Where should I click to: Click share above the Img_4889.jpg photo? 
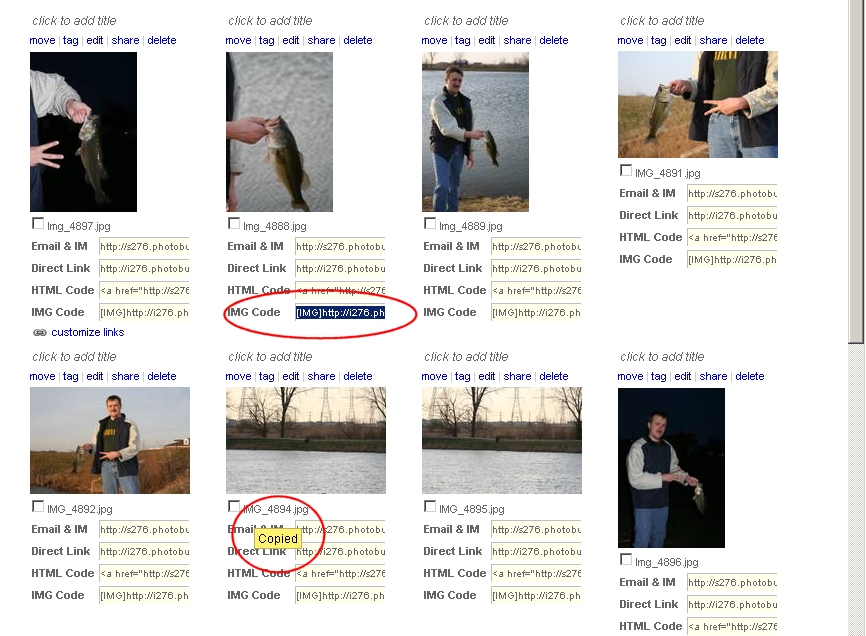(518, 40)
